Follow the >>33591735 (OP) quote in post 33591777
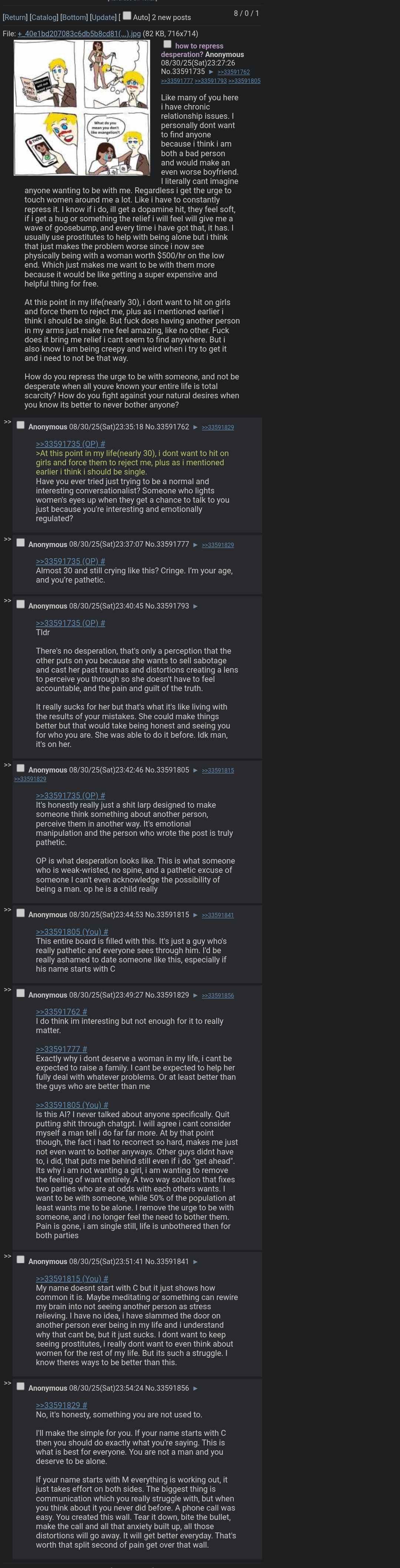 [70, 561]
